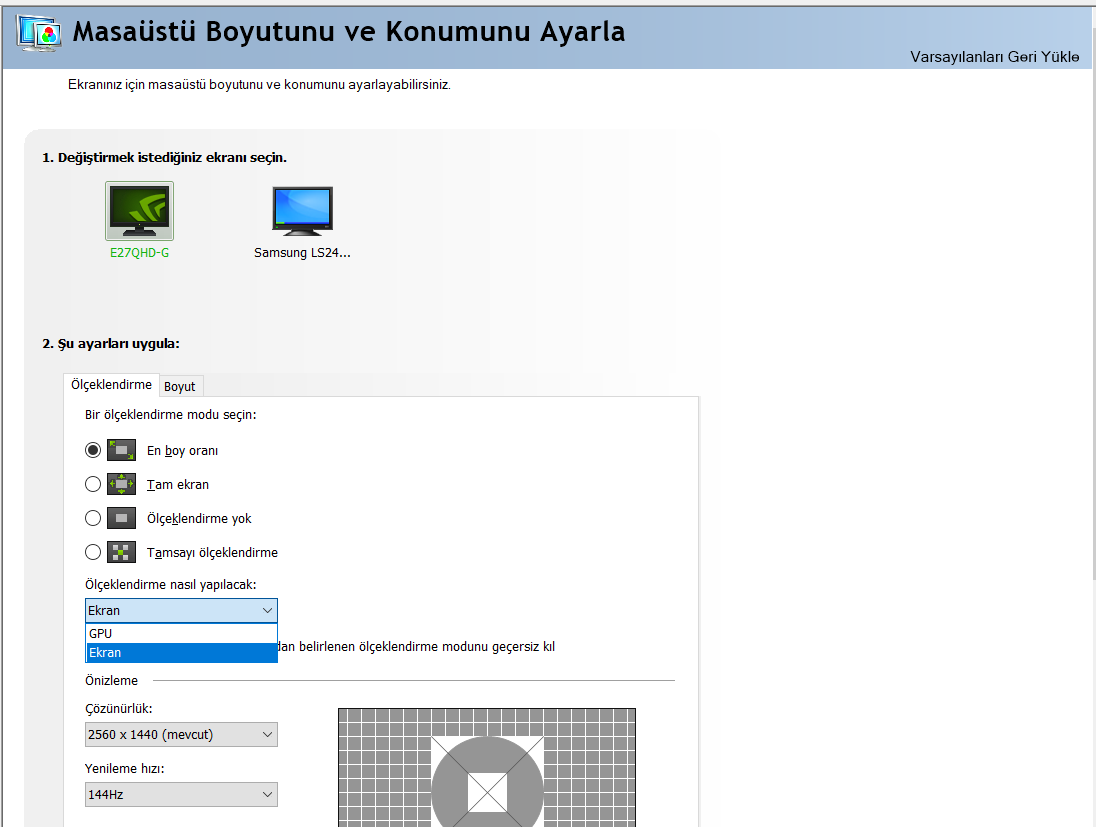
Task: Switch to the Boyut tab
Action: click(x=180, y=387)
